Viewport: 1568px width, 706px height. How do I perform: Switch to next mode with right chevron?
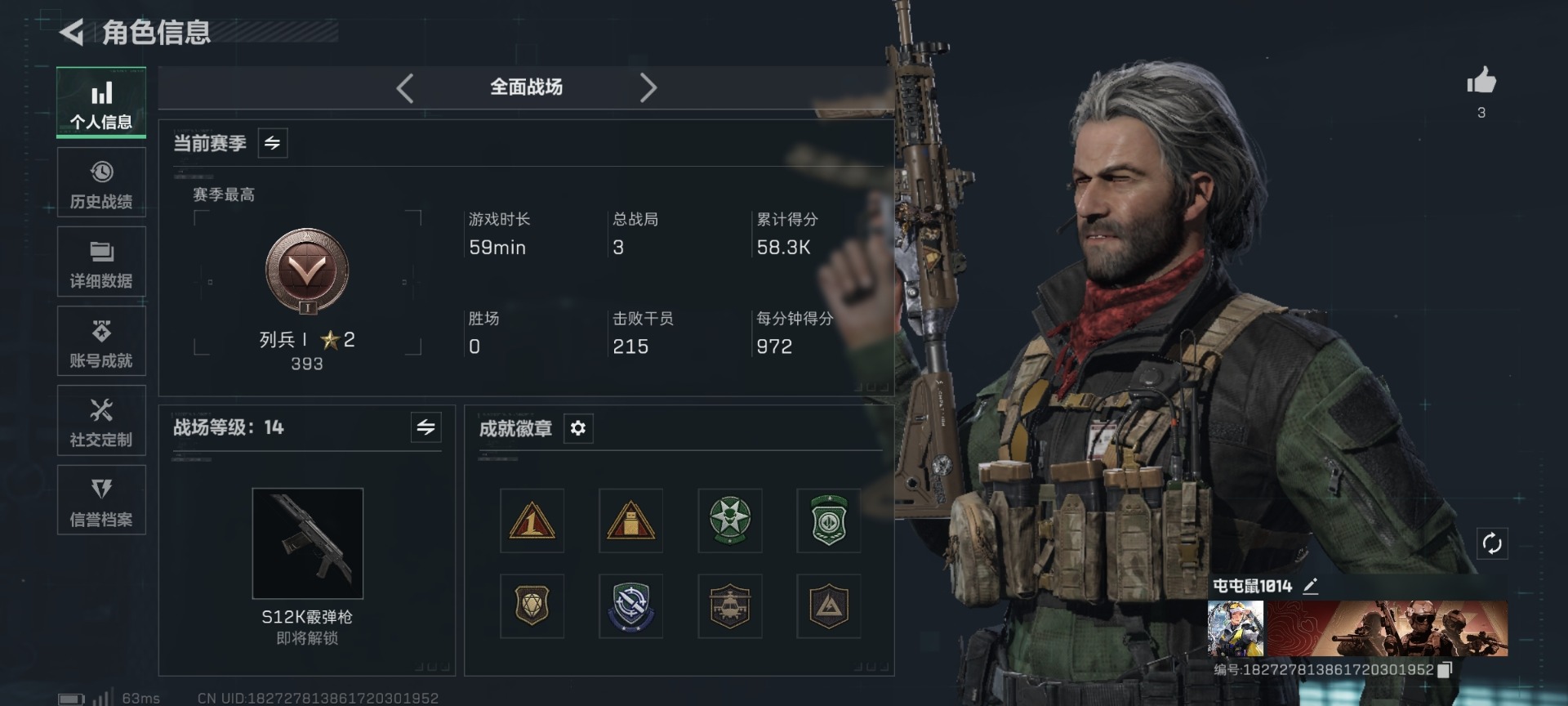[648, 87]
